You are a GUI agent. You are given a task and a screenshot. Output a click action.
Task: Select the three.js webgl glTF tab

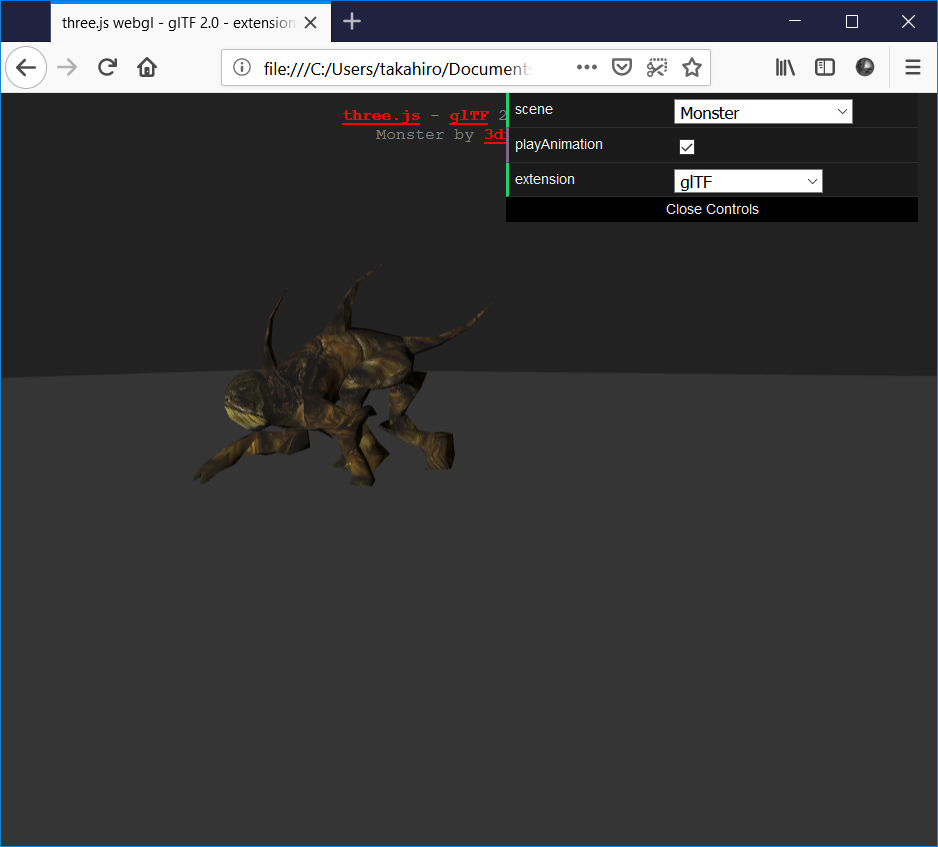click(191, 23)
